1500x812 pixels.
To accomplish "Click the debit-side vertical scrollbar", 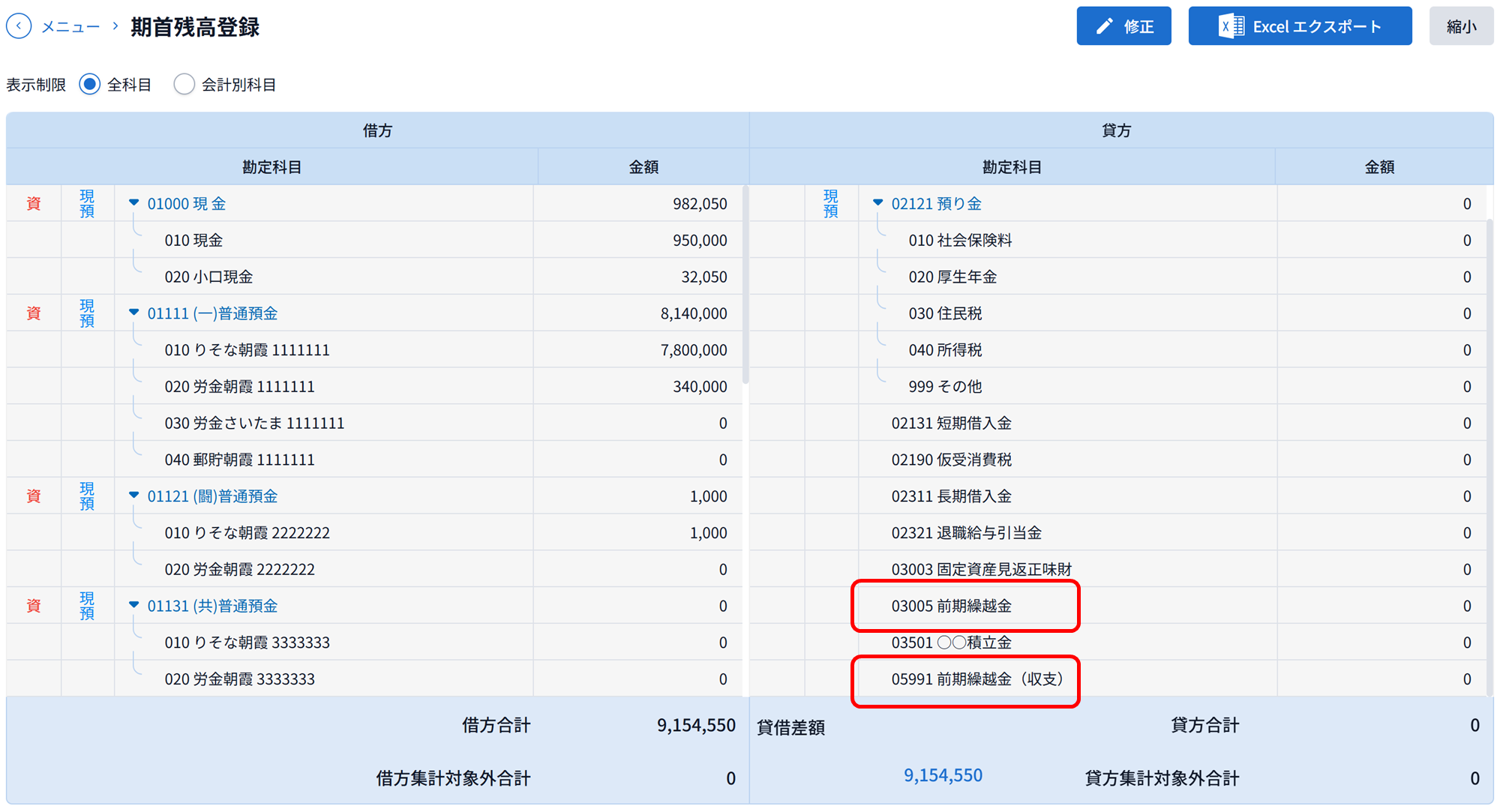I will pos(745,285).
